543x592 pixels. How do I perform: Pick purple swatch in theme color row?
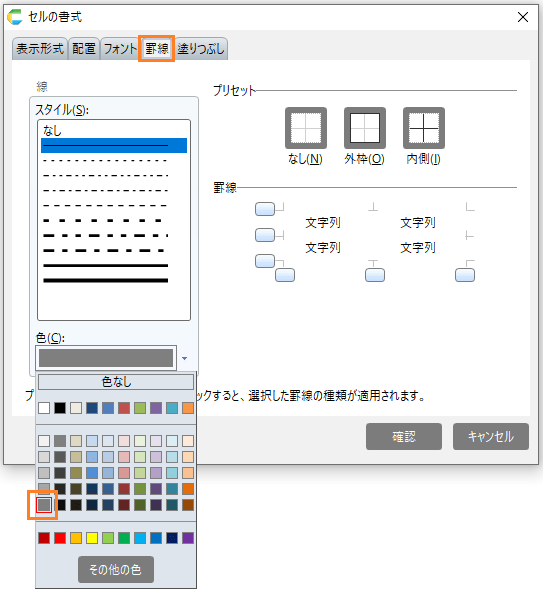pos(156,408)
